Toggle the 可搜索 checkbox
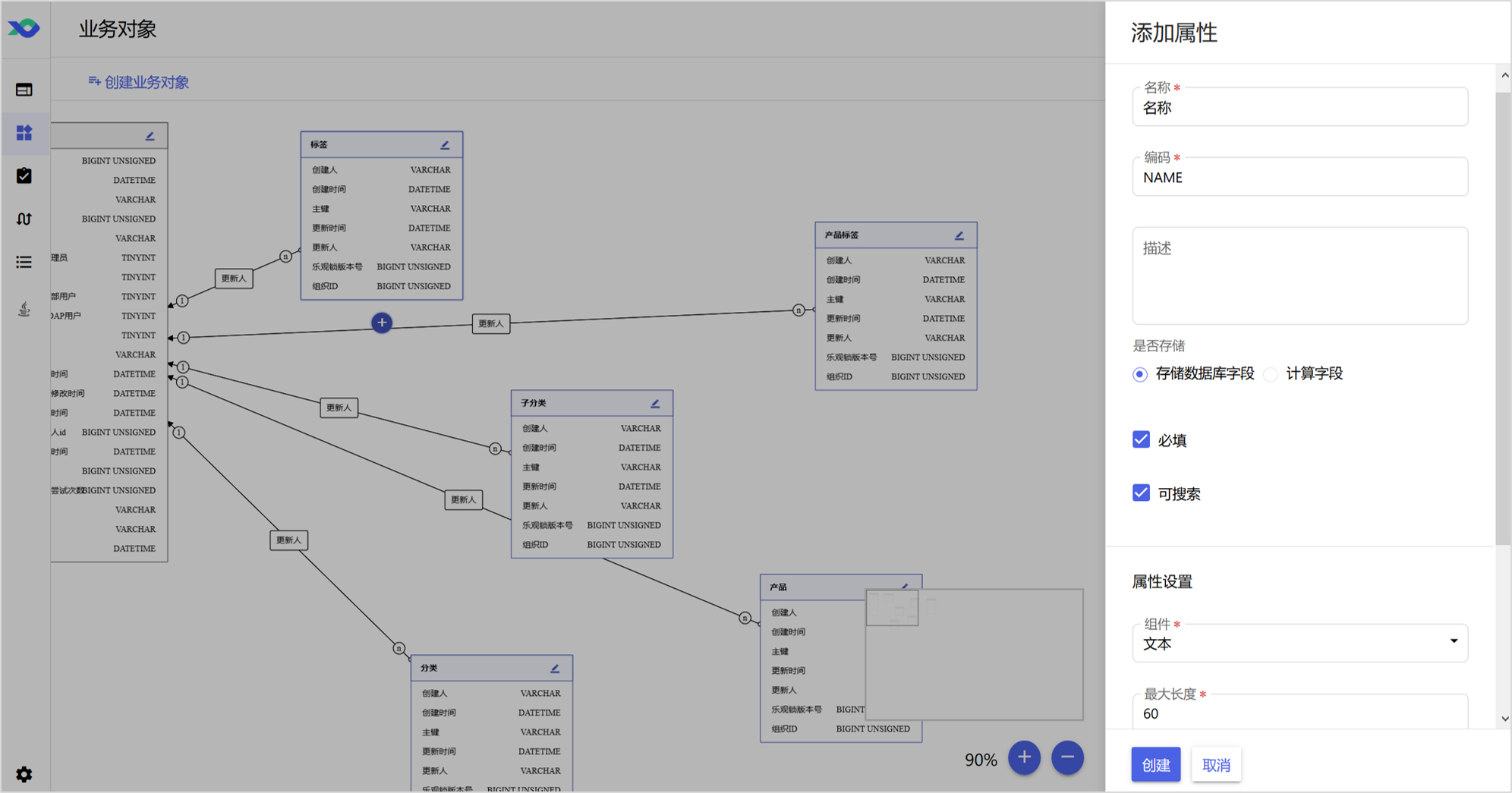 click(1141, 493)
